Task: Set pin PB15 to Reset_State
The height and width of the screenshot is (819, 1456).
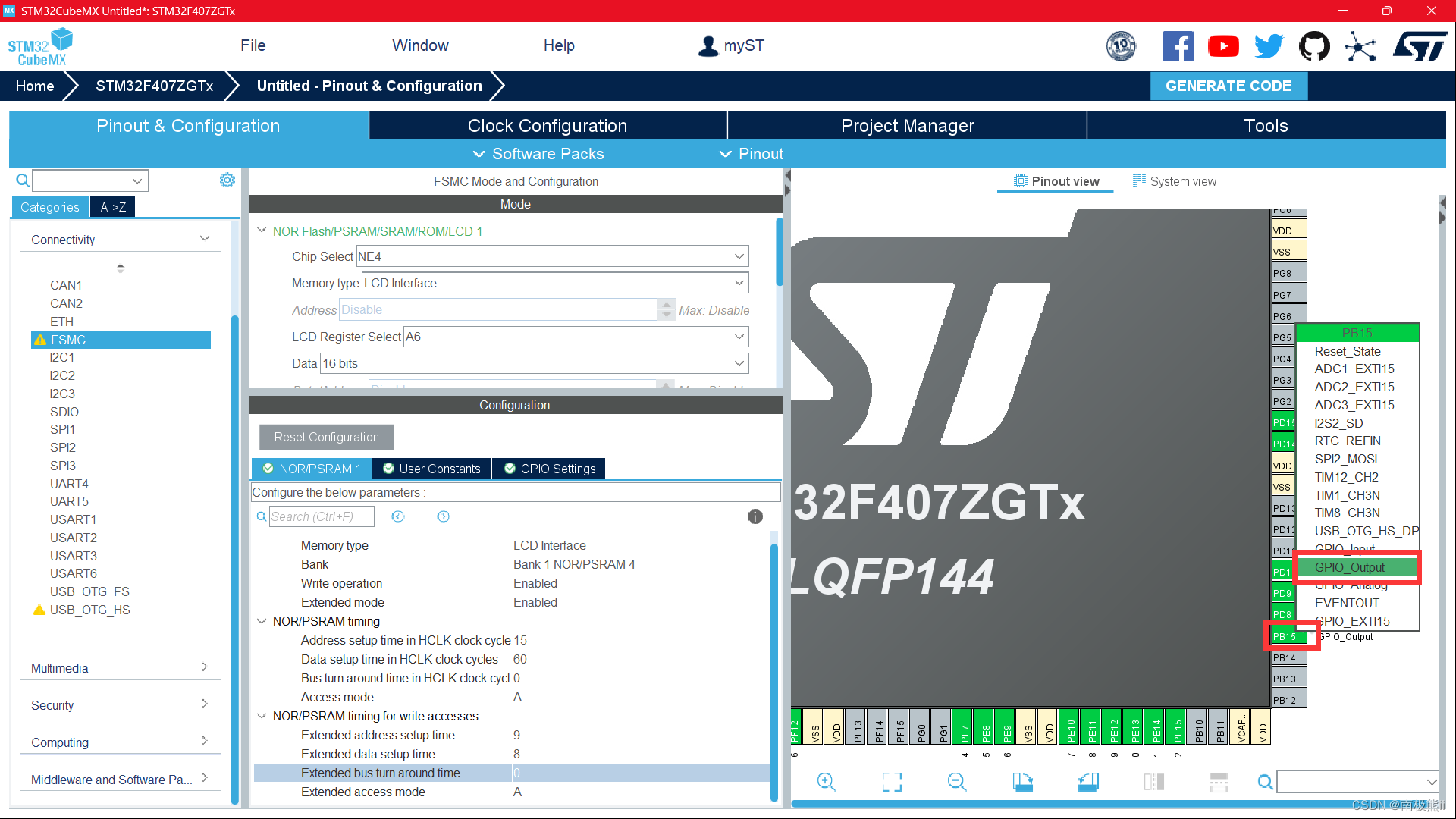Action: [1347, 351]
